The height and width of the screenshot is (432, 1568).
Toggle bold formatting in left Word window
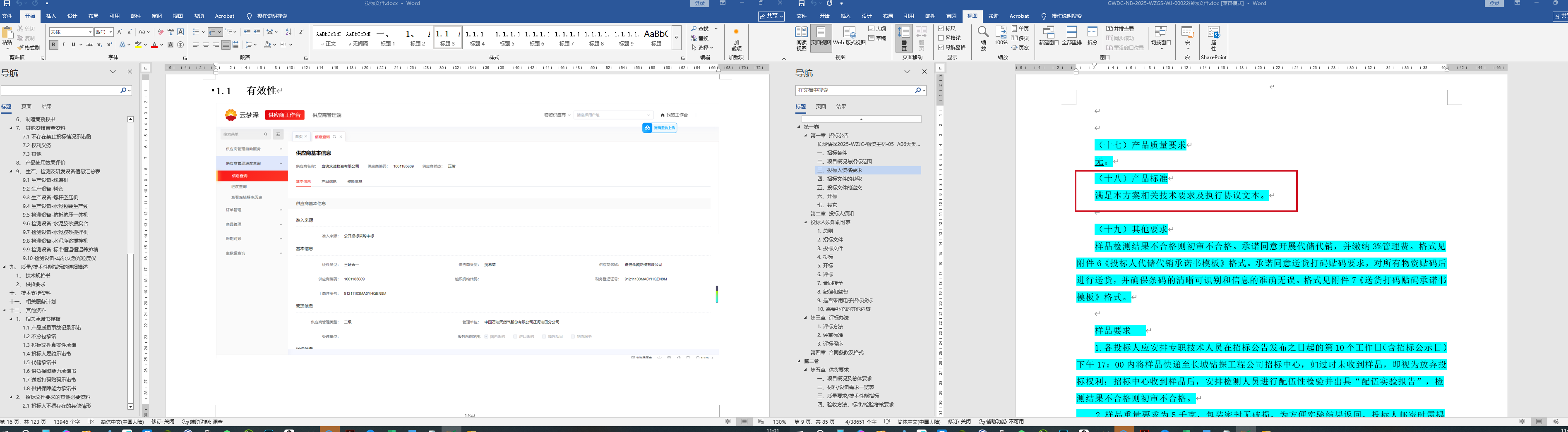tap(53, 44)
